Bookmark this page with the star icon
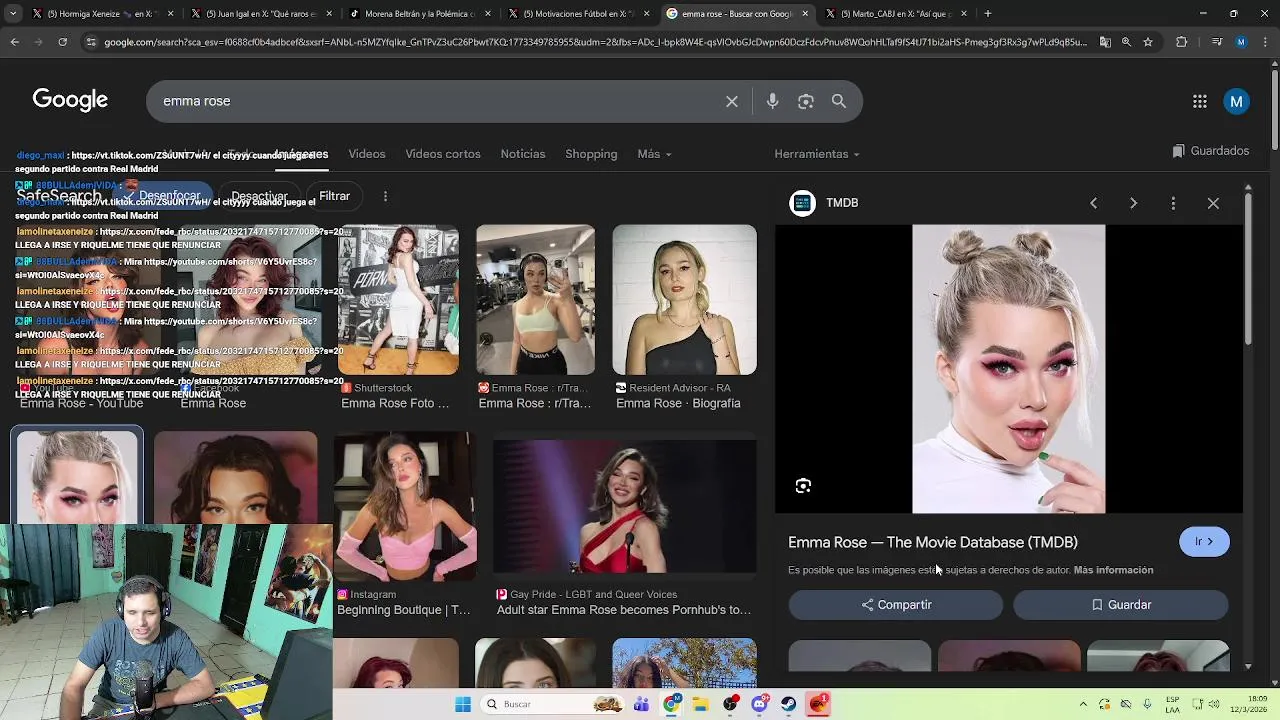Image resolution: width=1280 pixels, height=720 pixels. click(x=1148, y=42)
